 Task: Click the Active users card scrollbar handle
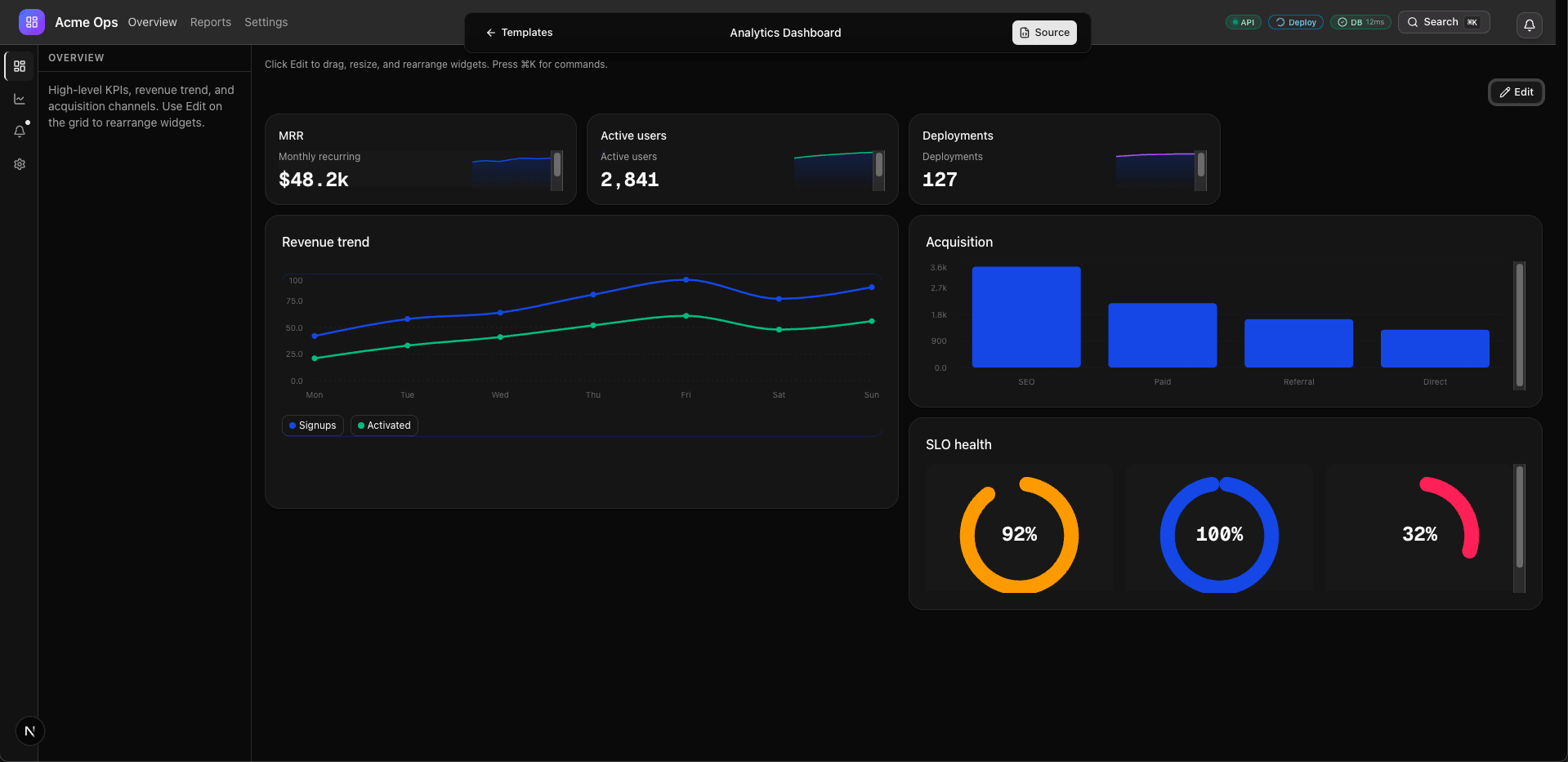click(x=879, y=165)
